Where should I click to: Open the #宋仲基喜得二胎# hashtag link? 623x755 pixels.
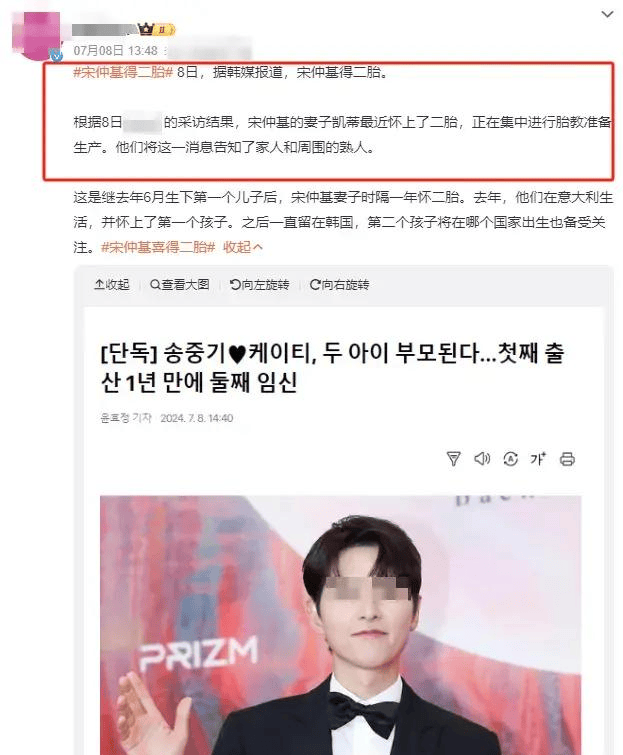coord(158,247)
